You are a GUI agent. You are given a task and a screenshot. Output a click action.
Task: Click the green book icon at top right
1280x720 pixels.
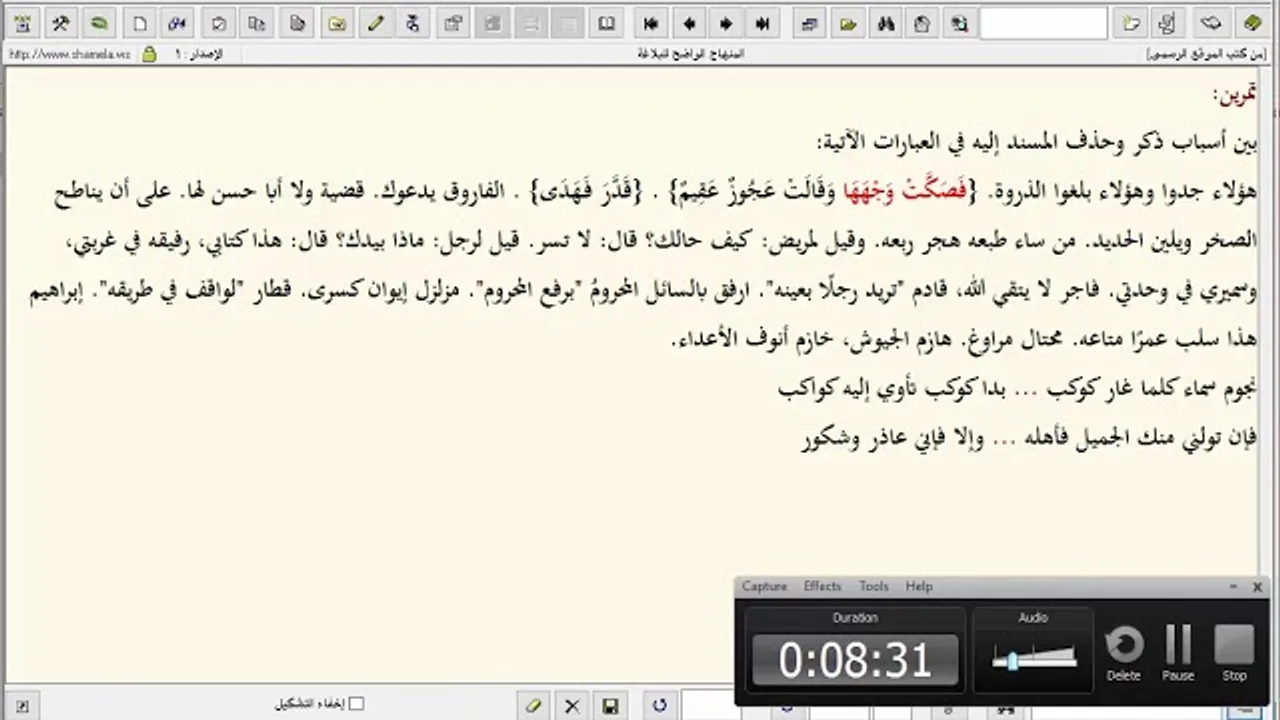click(x=1251, y=23)
